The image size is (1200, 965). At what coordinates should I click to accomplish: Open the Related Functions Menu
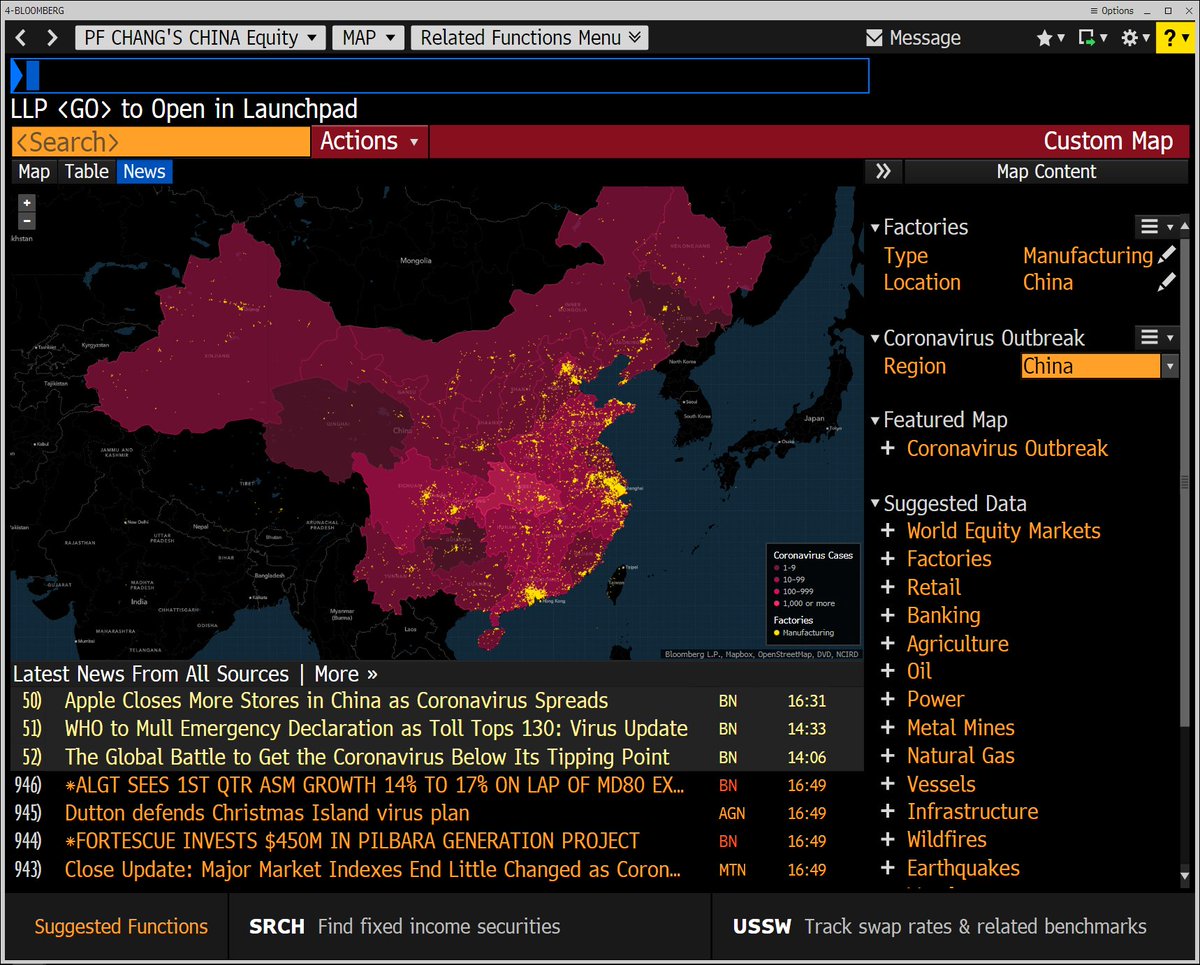530,38
